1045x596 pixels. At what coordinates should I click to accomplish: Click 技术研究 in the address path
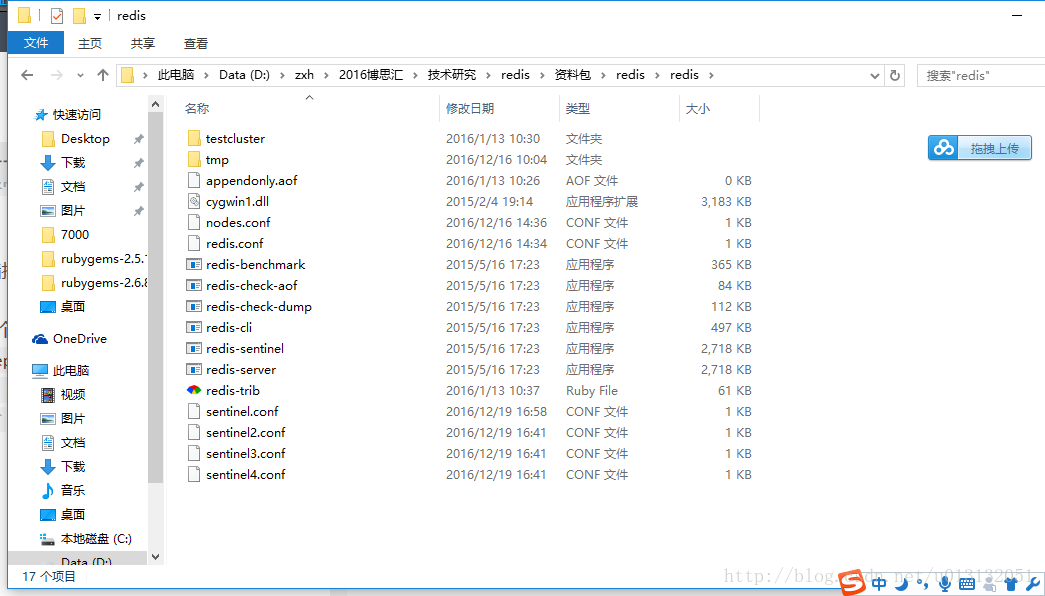[452, 75]
